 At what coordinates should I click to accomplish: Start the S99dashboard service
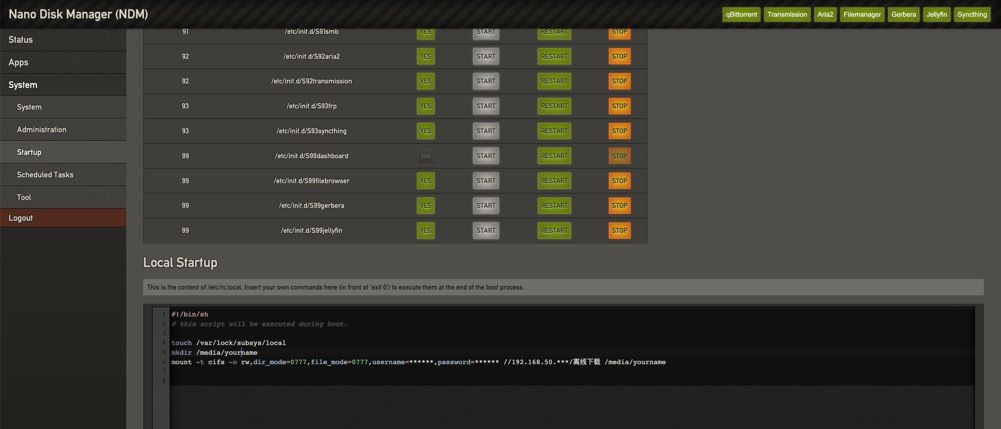486,156
